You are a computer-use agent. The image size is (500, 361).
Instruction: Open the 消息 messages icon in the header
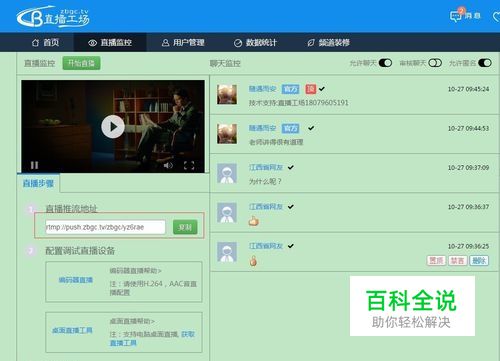[465, 16]
